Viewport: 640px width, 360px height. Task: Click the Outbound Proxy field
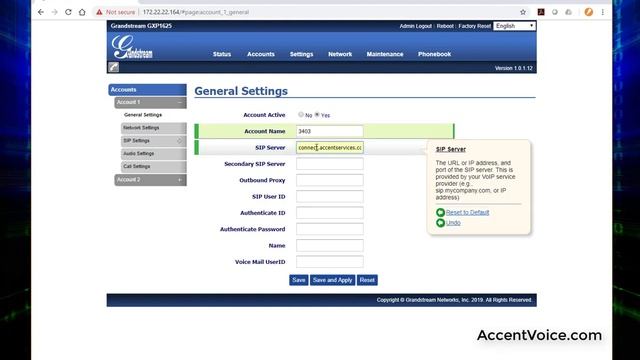329,180
